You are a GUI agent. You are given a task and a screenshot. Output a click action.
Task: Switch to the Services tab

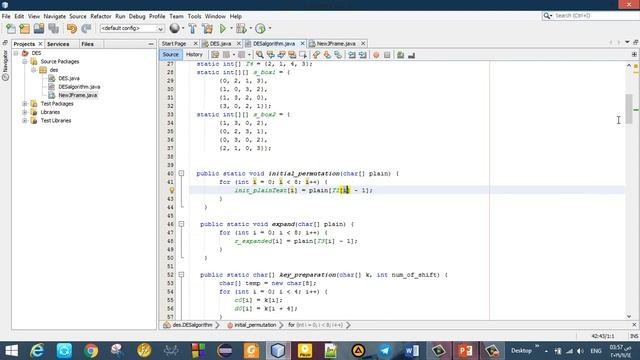[x=58, y=44]
